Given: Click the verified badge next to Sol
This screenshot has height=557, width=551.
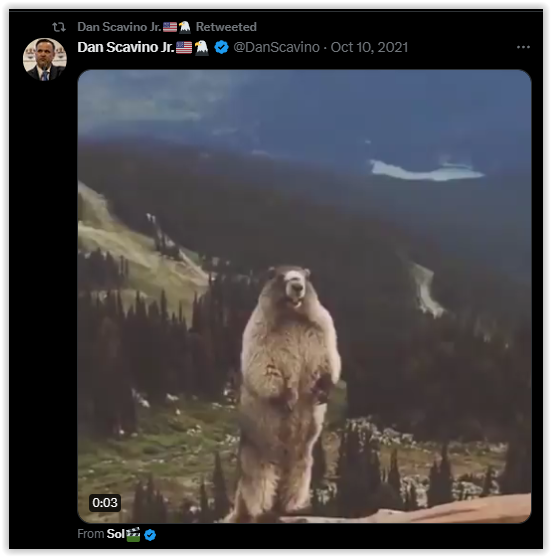Looking at the screenshot, I should point(150,535).
